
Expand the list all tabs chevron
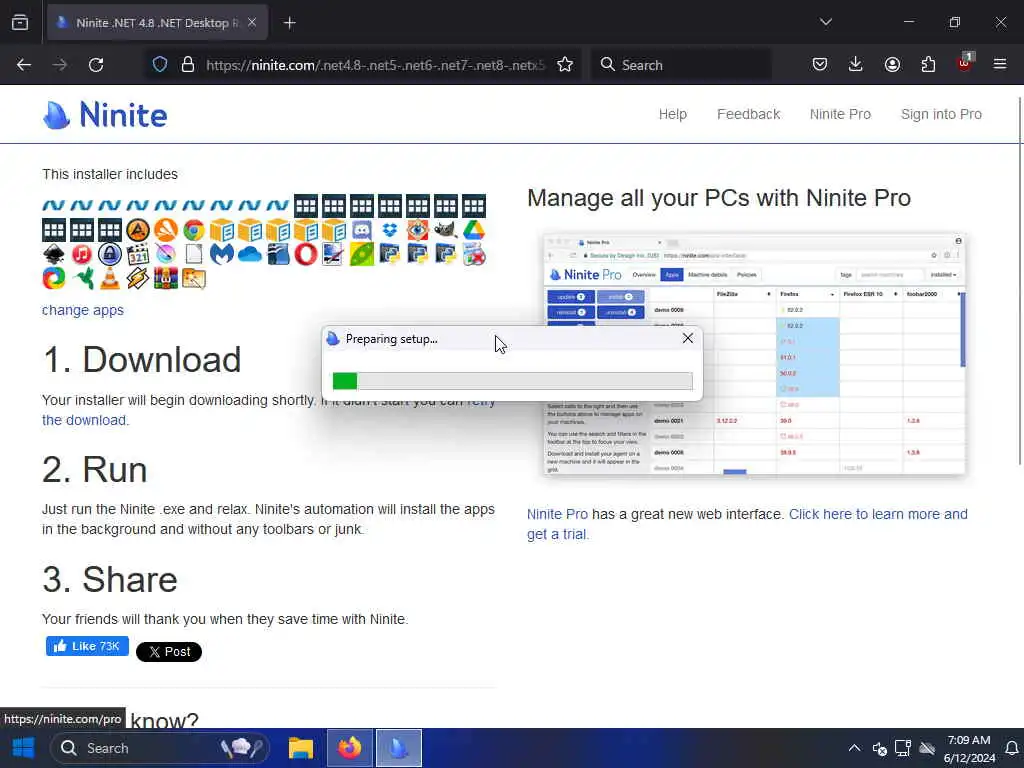tap(825, 22)
